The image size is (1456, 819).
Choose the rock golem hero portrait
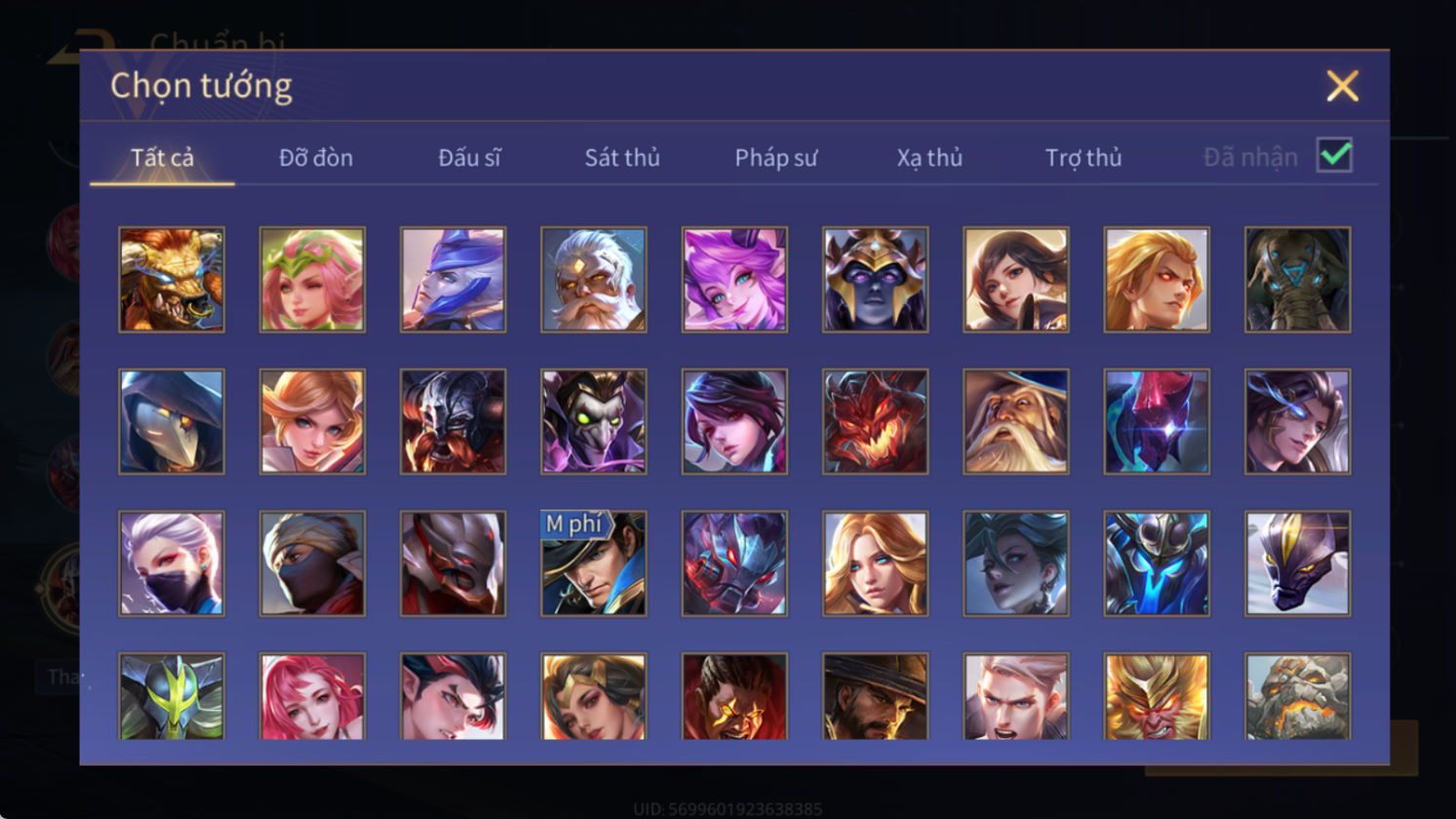coord(1297,696)
